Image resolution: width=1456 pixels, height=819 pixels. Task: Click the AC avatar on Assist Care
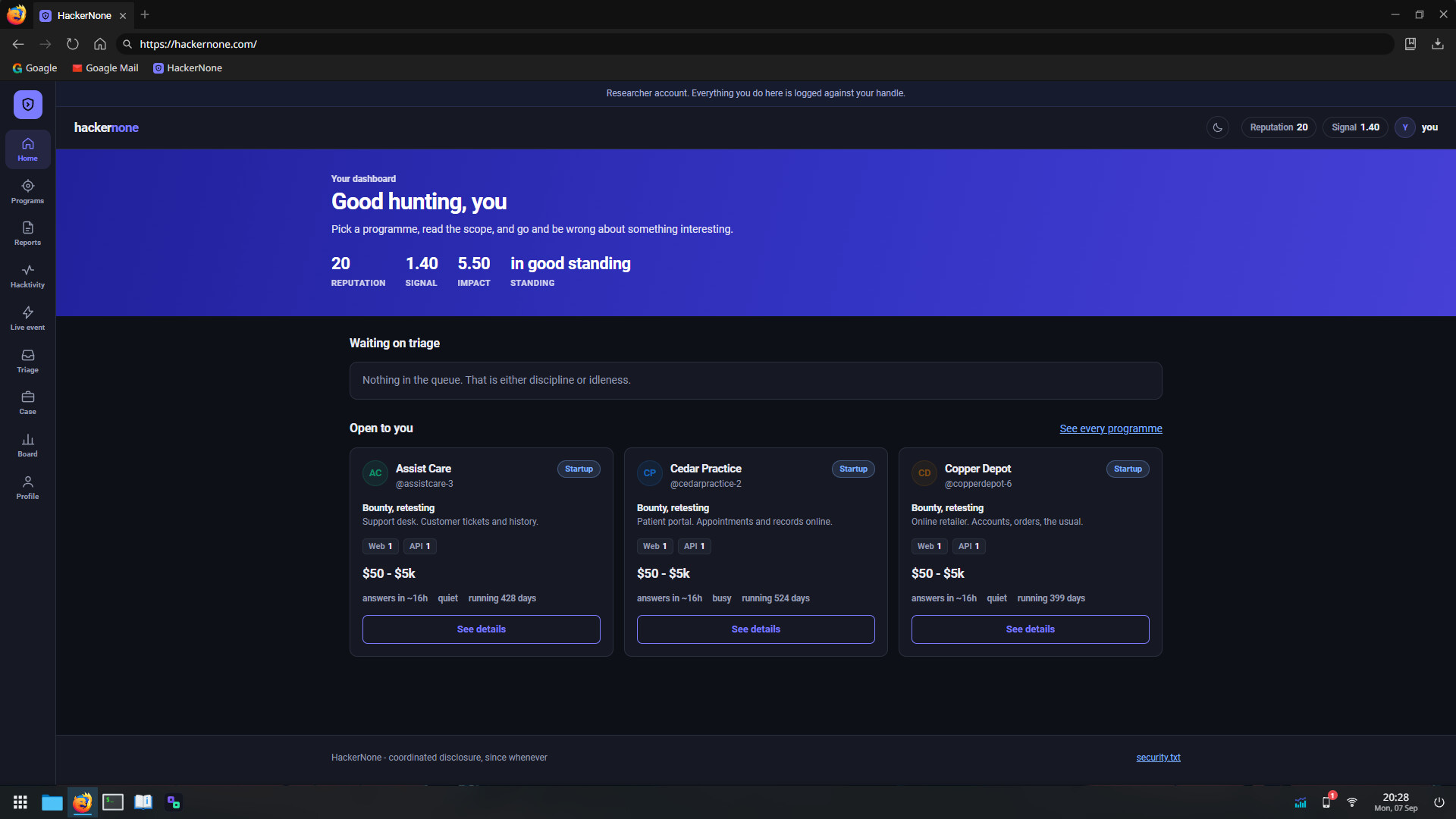click(x=375, y=473)
